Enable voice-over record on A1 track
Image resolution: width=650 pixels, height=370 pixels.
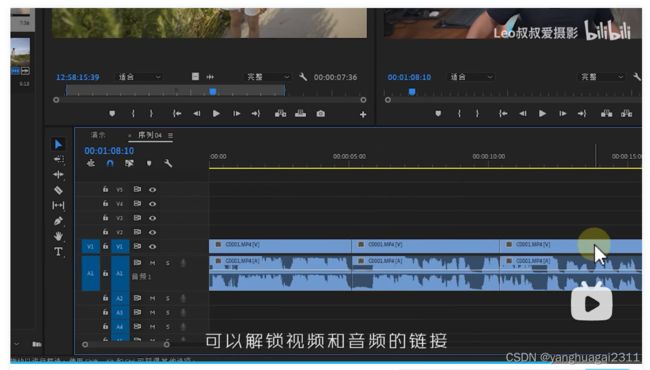coord(183,263)
